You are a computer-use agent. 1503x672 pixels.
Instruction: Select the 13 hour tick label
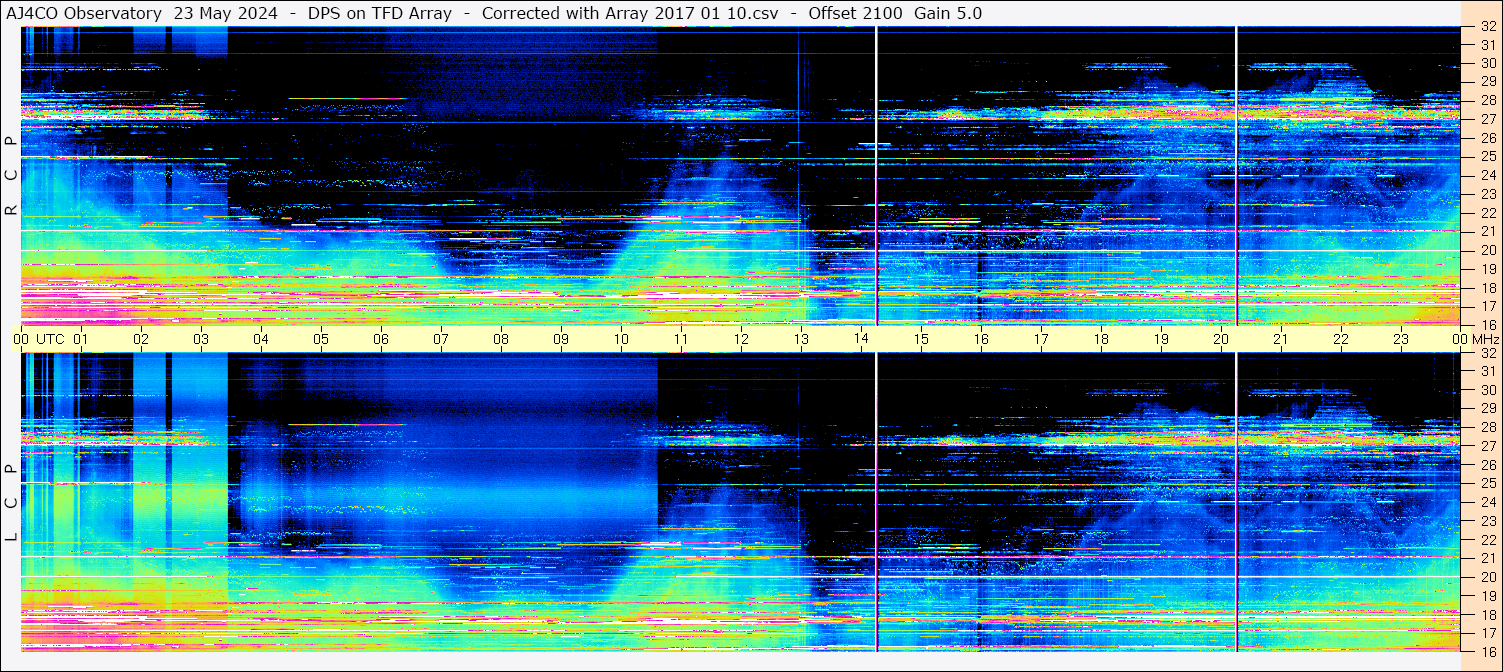click(801, 339)
